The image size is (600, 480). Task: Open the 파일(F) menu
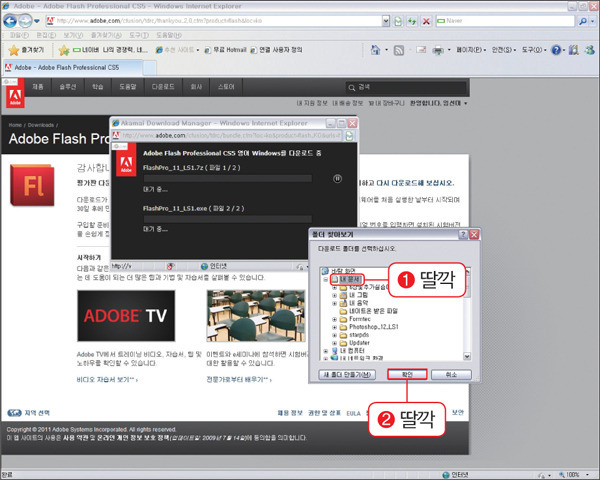(19, 35)
